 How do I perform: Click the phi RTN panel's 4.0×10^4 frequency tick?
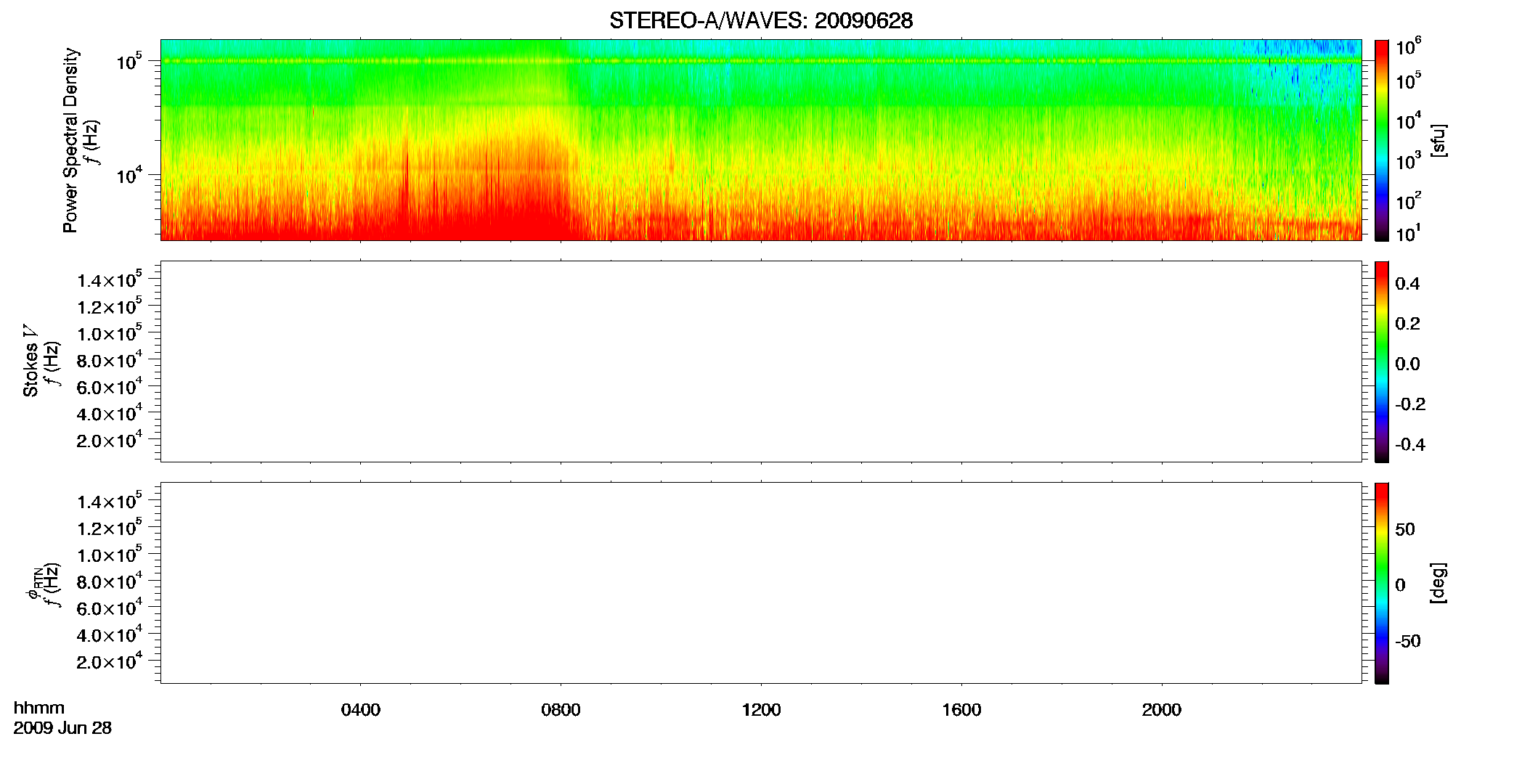(x=110, y=634)
